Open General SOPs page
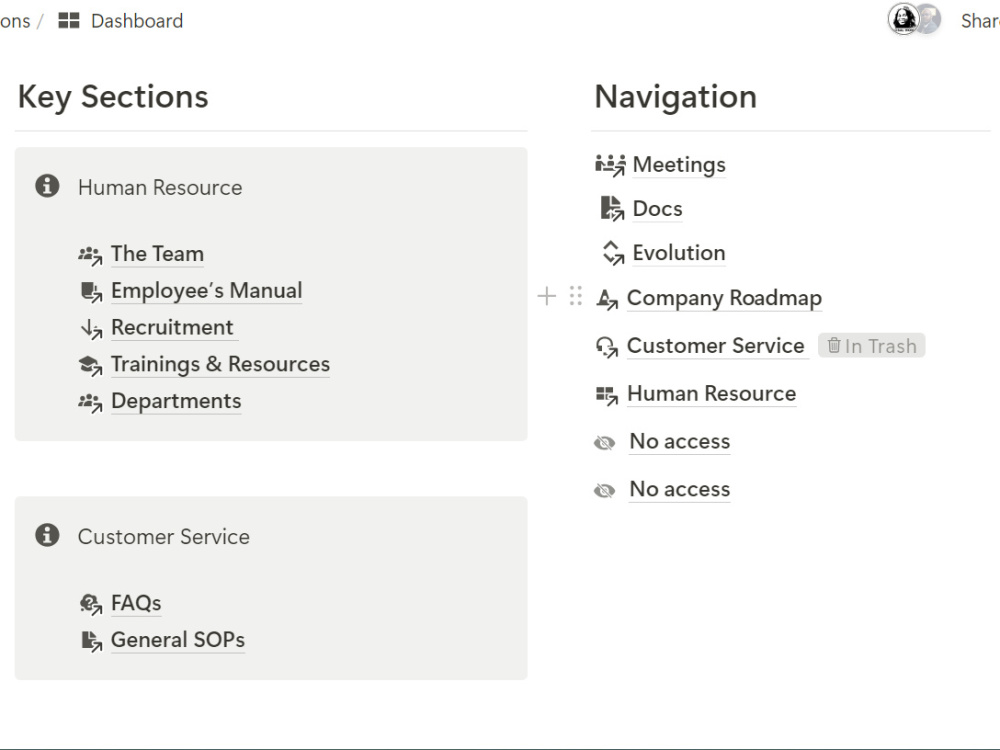Image resolution: width=1000 pixels, height=750 pixels. [x=178, y=640]
